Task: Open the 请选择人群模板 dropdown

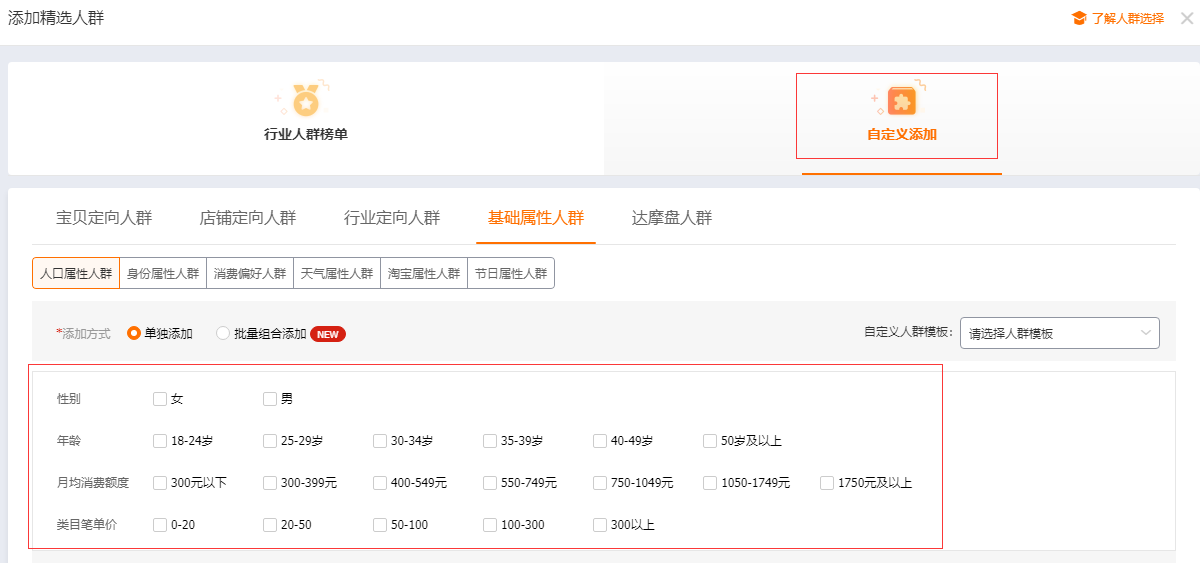Action: coord(1060,333)
